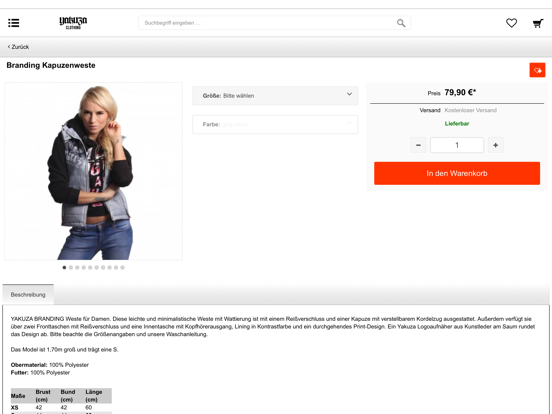
Task: Select the Beschreibung tab
Action: (x=28, y=295)
